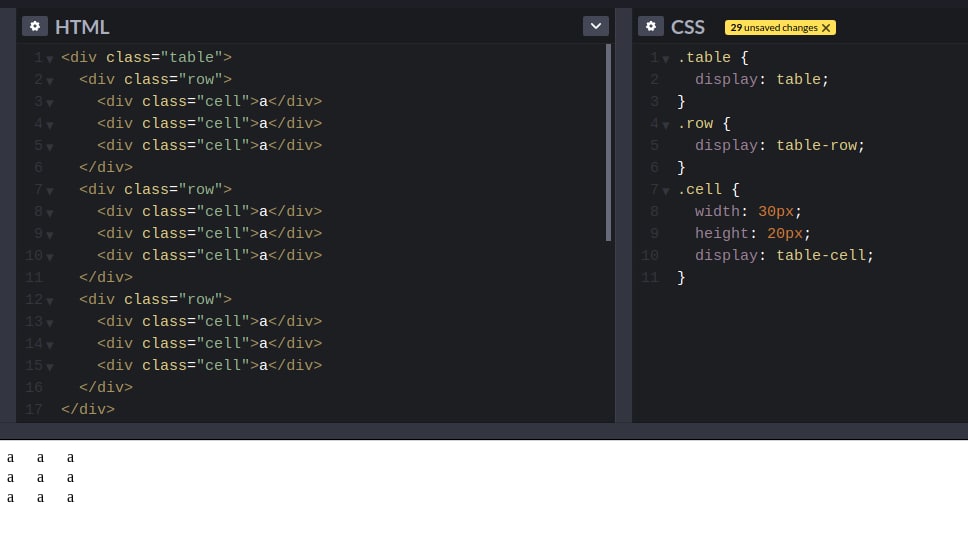Click CSS line number 11 in gutter

pos(650,277)
